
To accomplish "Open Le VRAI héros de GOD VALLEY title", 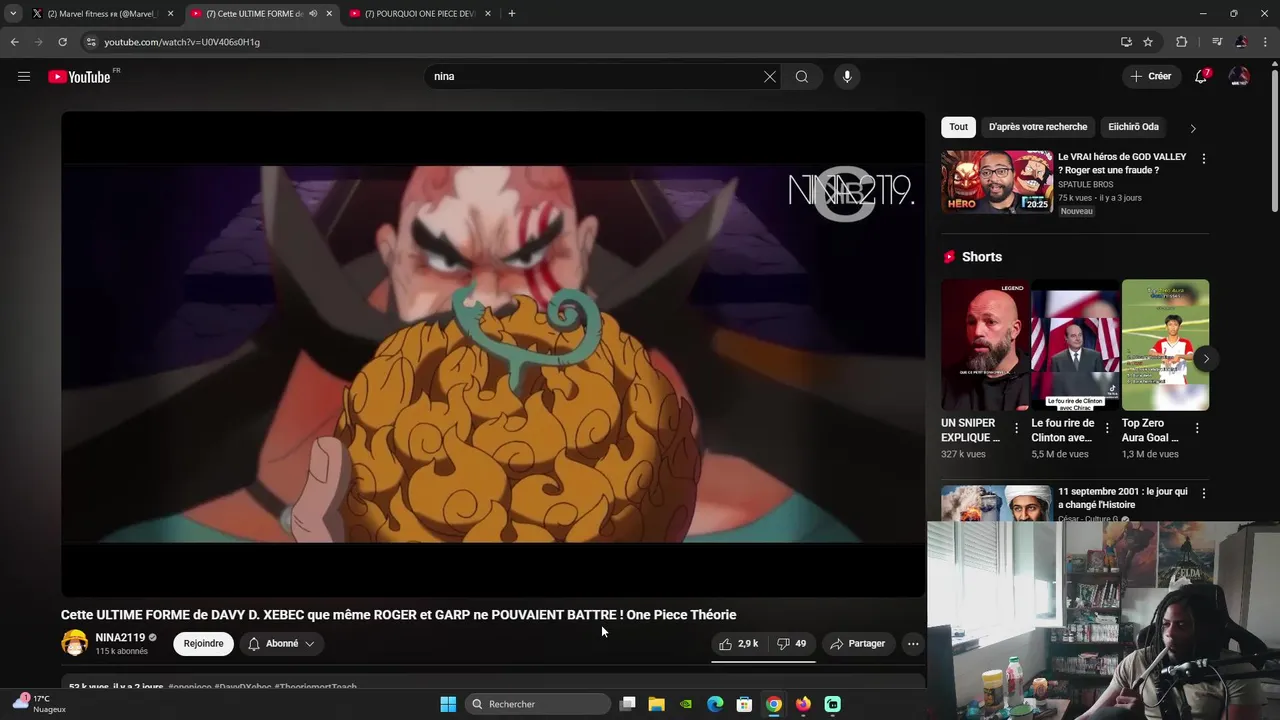I will tap(1122, 163).
